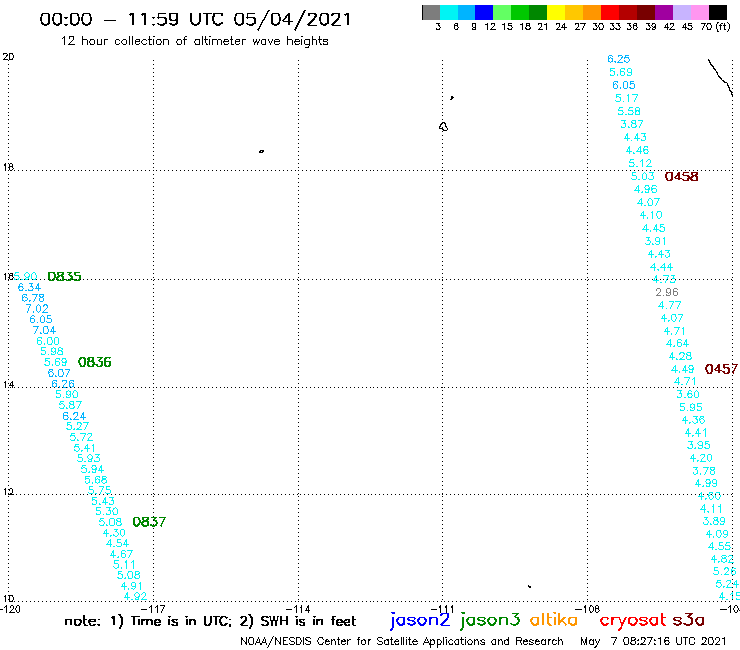The height and width of the screenshot is (650, 740).
Task: Click the 4.49 value beside 0457
Action: [x=682, y=369]
